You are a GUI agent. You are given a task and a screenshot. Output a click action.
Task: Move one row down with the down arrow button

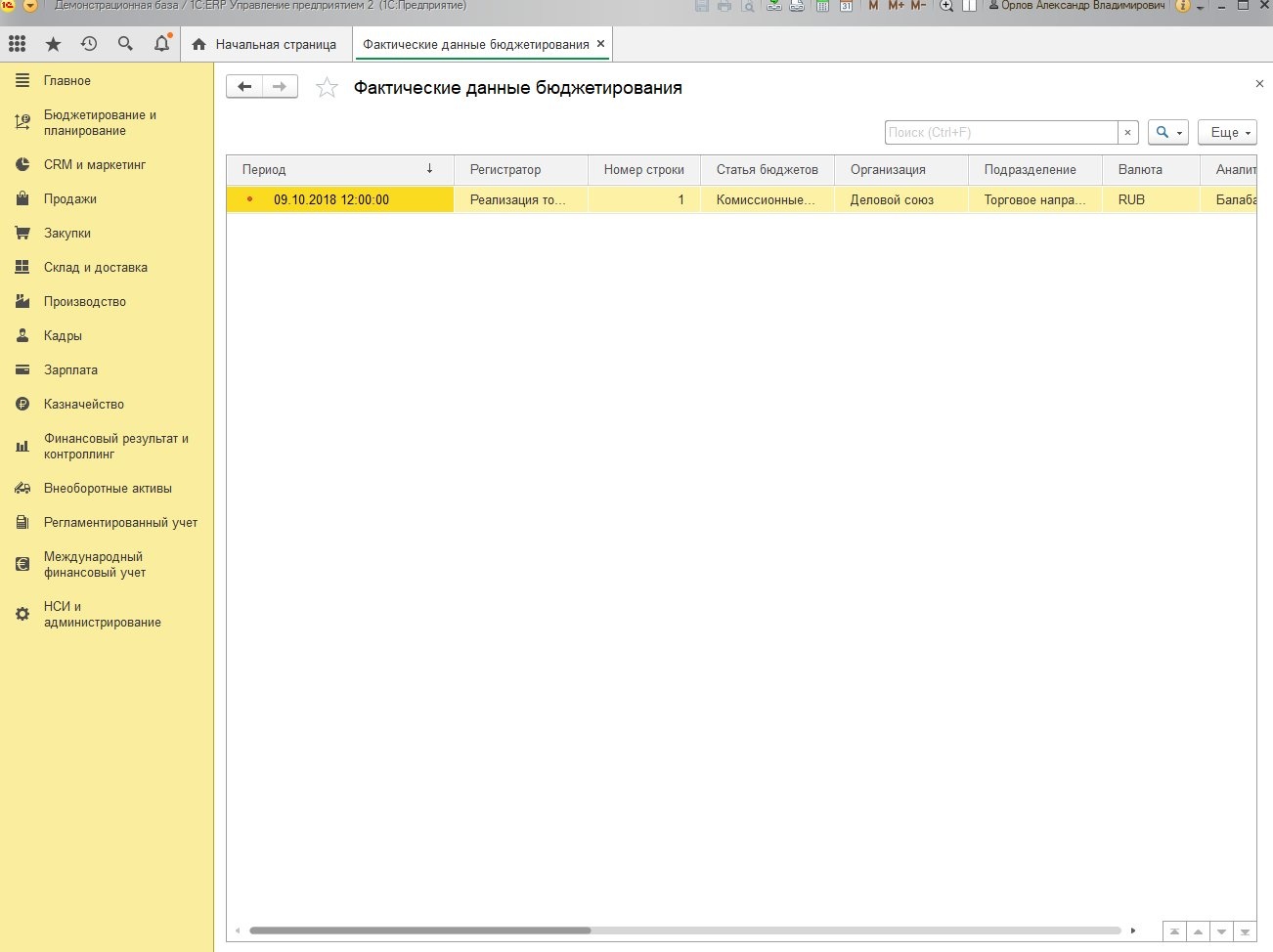[1221, 932]
